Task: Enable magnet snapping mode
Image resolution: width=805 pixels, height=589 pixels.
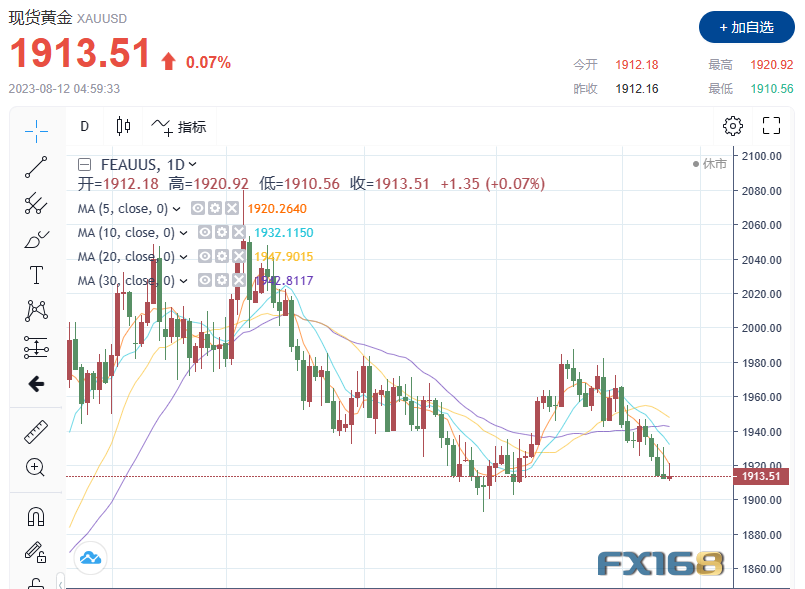Action: (37, 514)
